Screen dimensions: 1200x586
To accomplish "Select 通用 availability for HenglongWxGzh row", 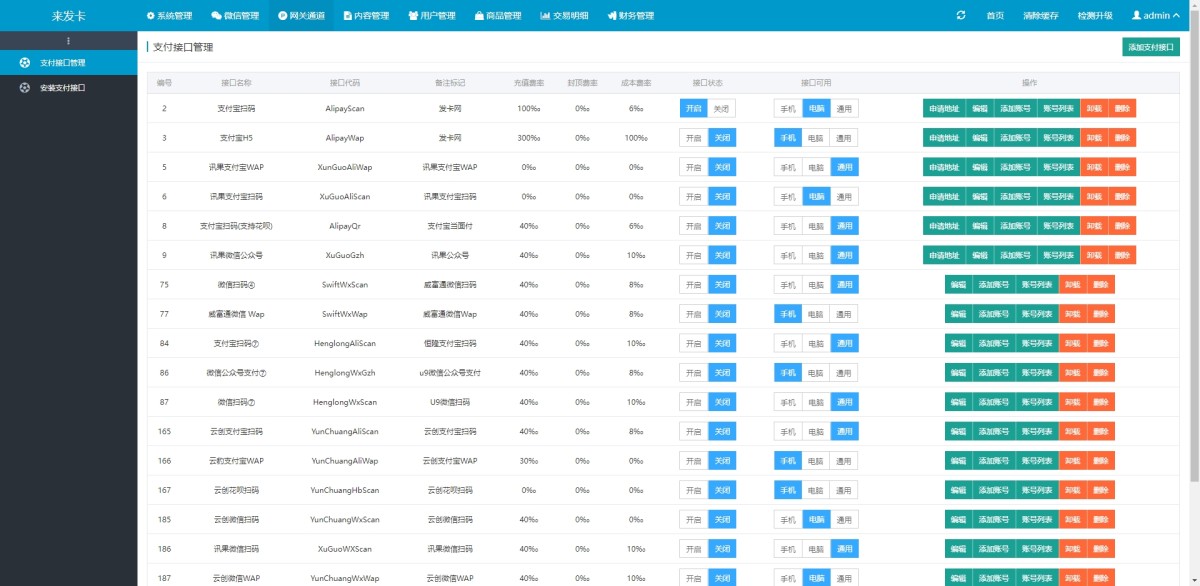I will [x=844, y=372].
